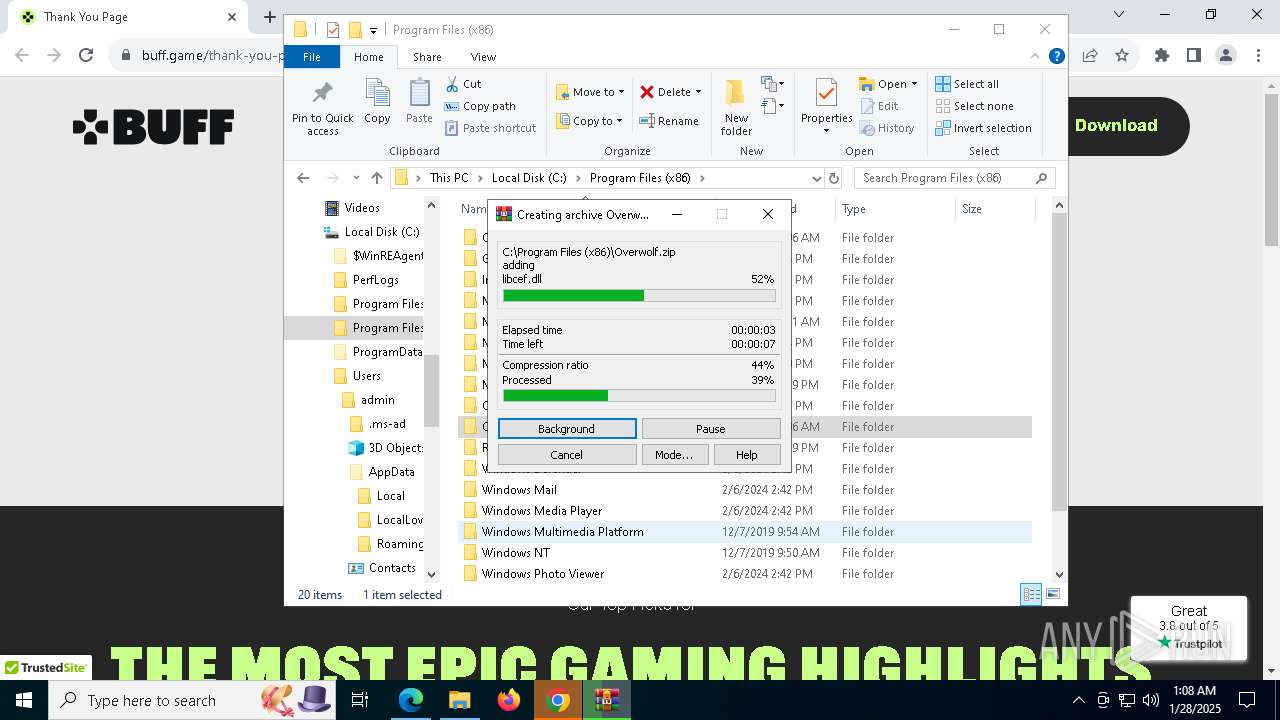The image size is (1280, 720).
Task: Open the Quick Access Toolbar customize dropdown
Action: click(373, 30)
